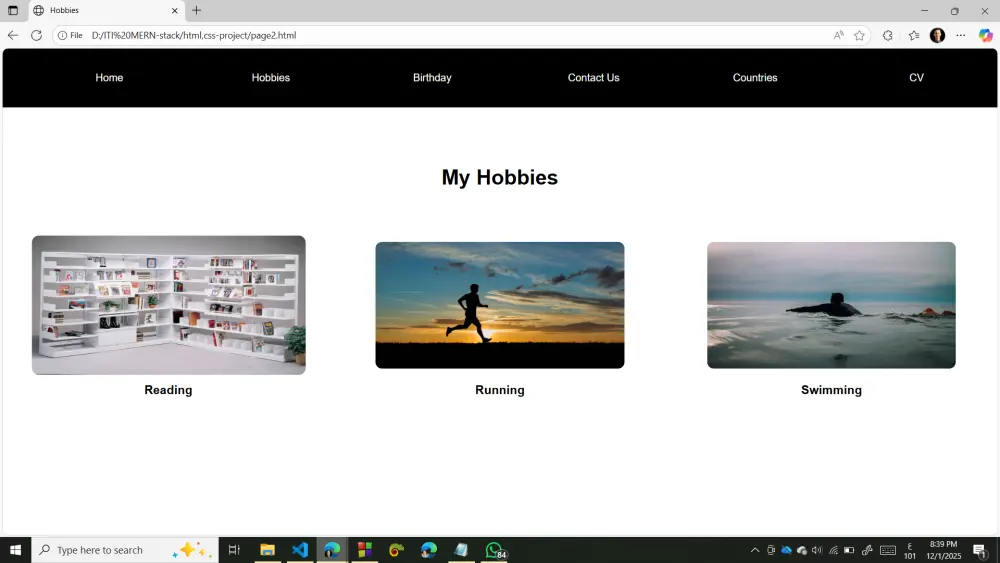The image size is (1000, 563).
Task: Go back using the browser back arrow
Action: click(13, 35)
